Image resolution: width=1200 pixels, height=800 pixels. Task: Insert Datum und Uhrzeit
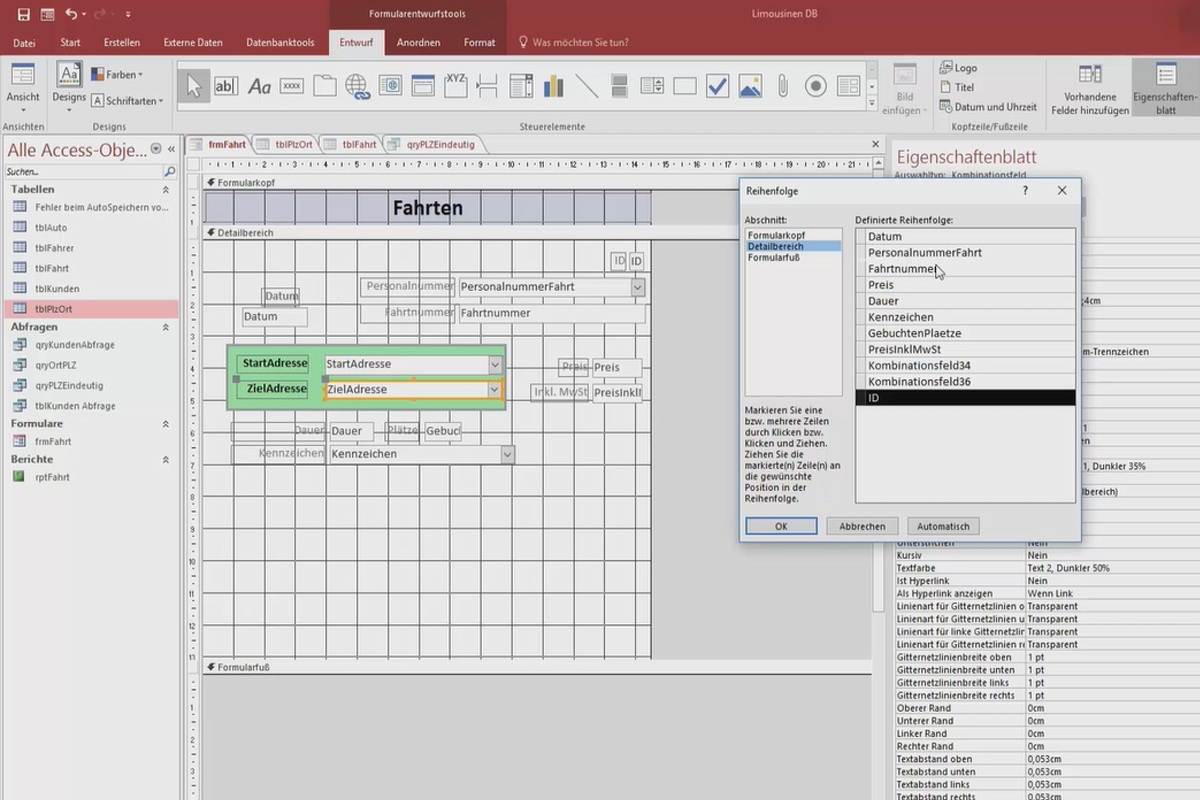tap(987, 106)
